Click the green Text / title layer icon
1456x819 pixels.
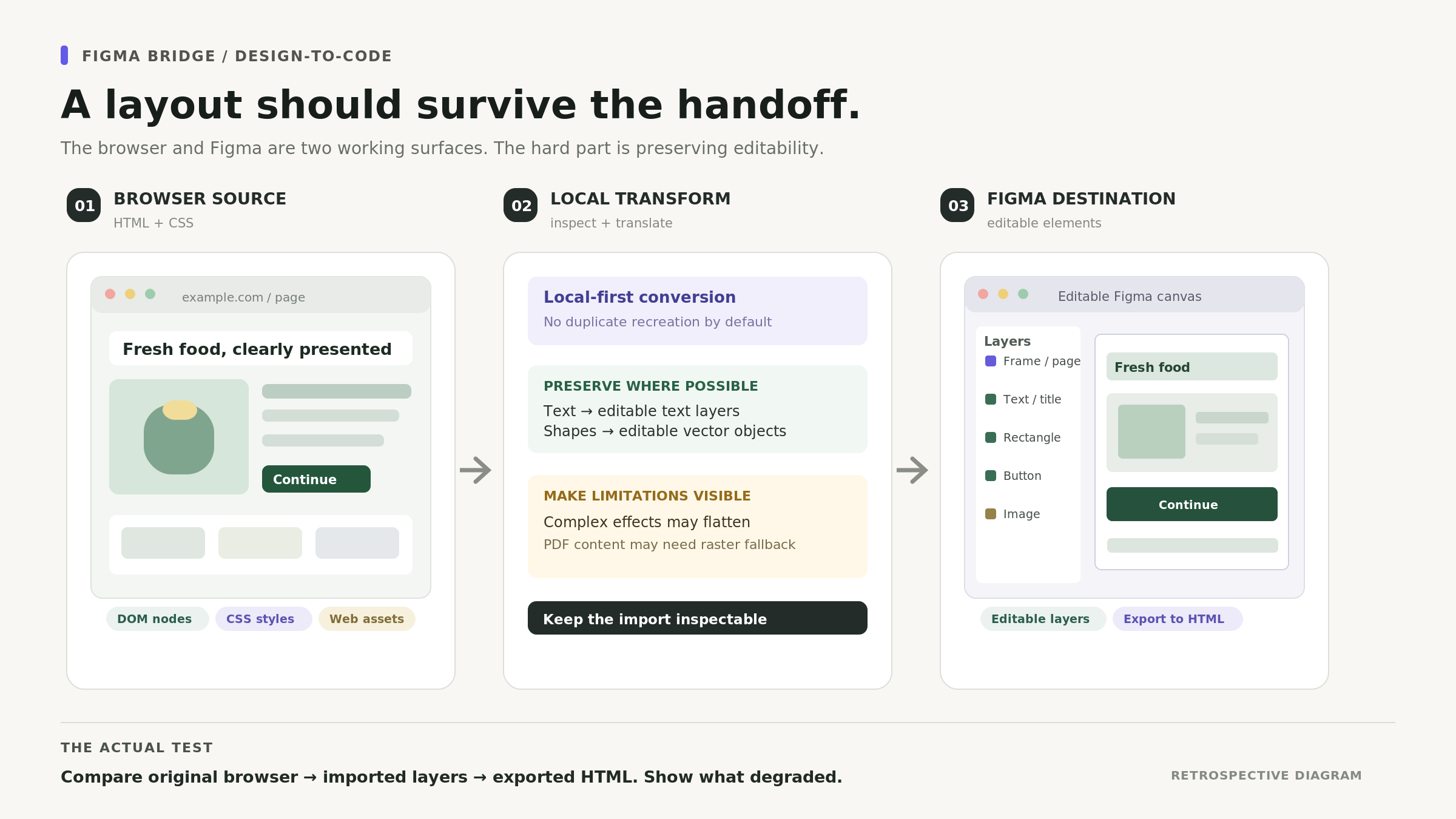pyautogui.click(x=991, y=399)
